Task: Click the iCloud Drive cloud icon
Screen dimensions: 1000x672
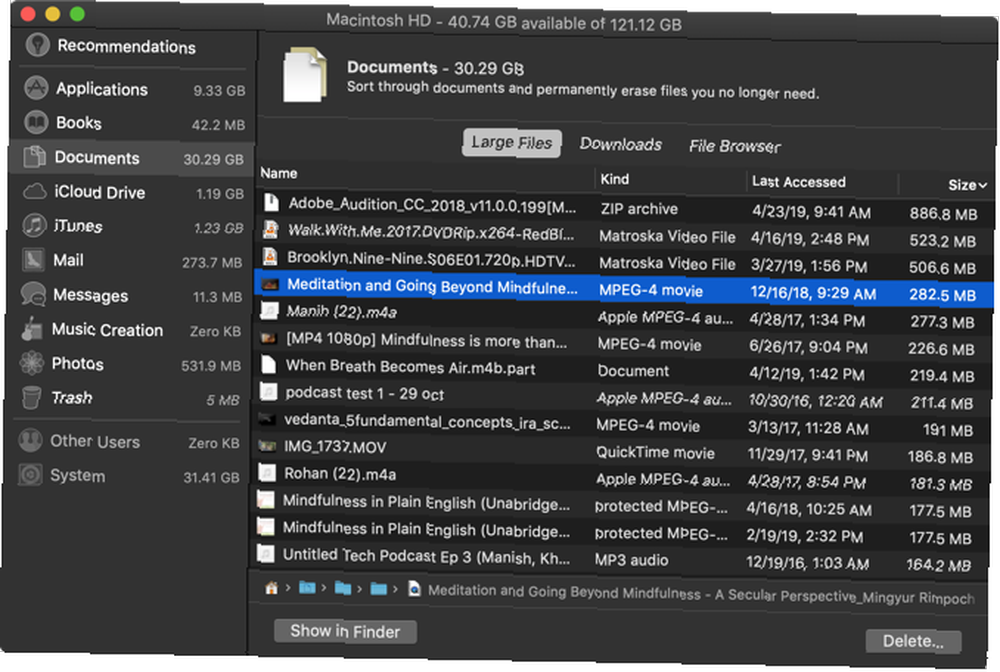Action: (x=34, y=191)
